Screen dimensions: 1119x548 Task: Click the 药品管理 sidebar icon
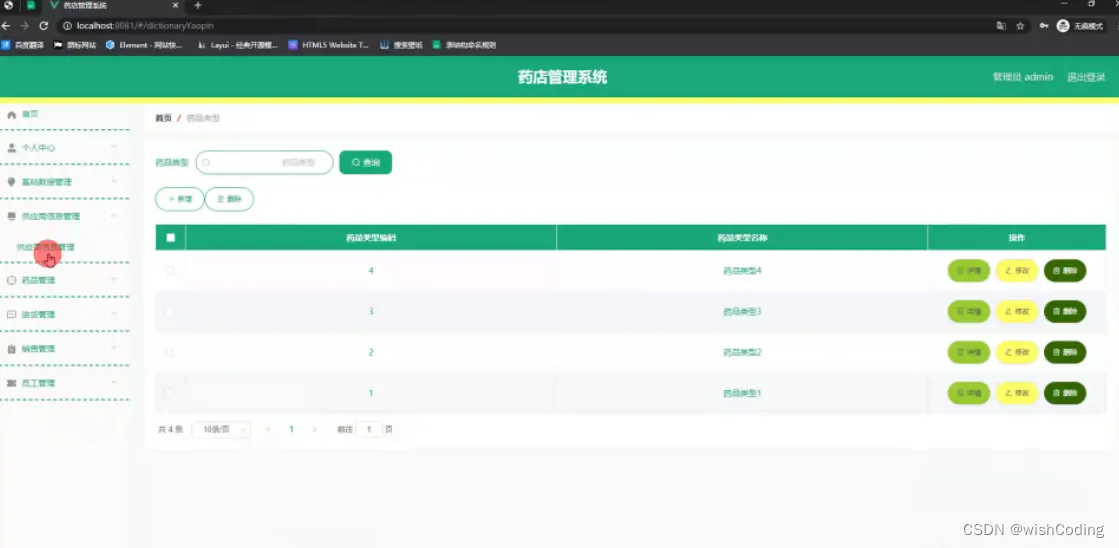click(11, 280)
